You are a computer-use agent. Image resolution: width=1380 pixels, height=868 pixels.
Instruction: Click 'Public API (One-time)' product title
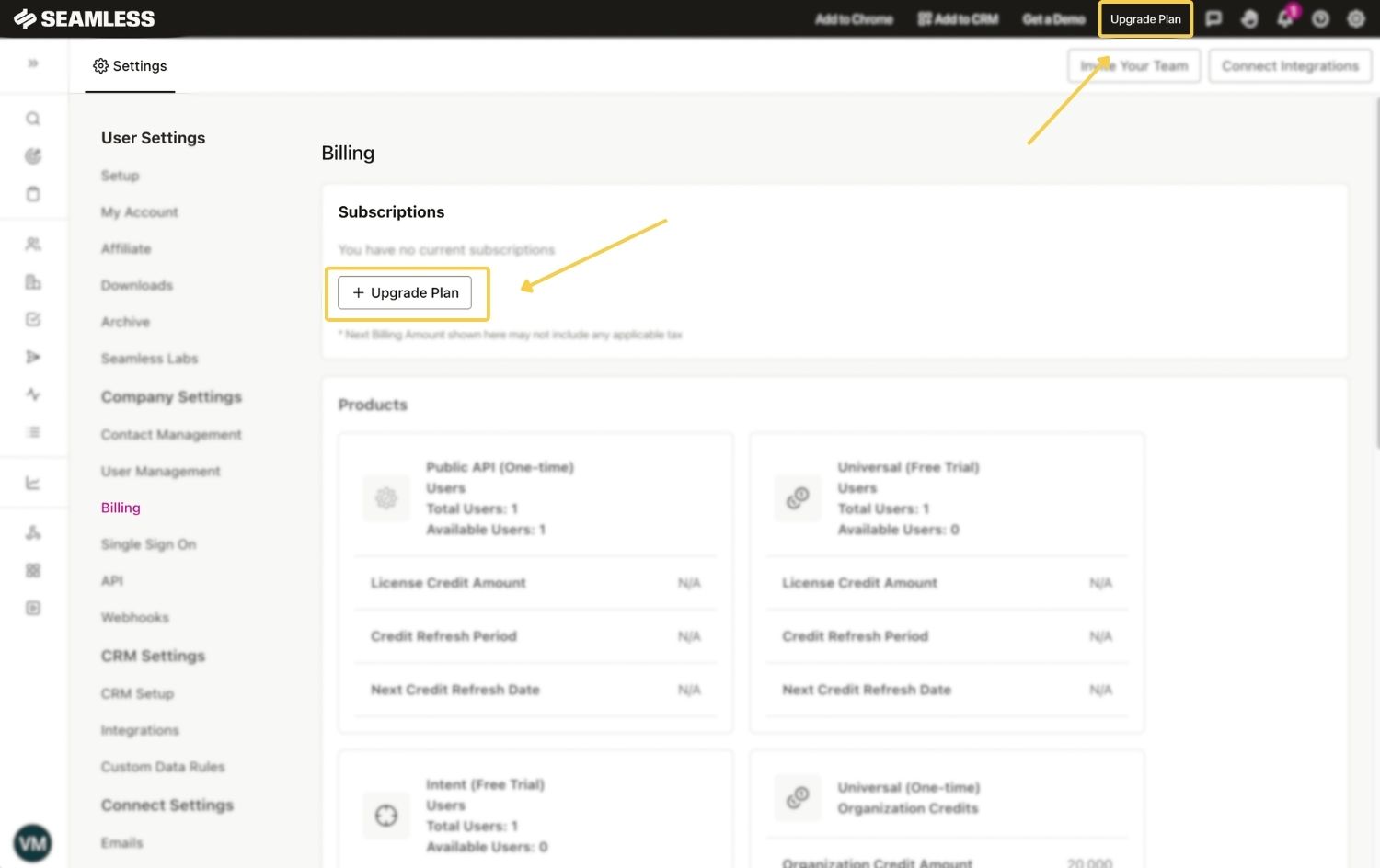pyautogui.click(x=500, y=467)
